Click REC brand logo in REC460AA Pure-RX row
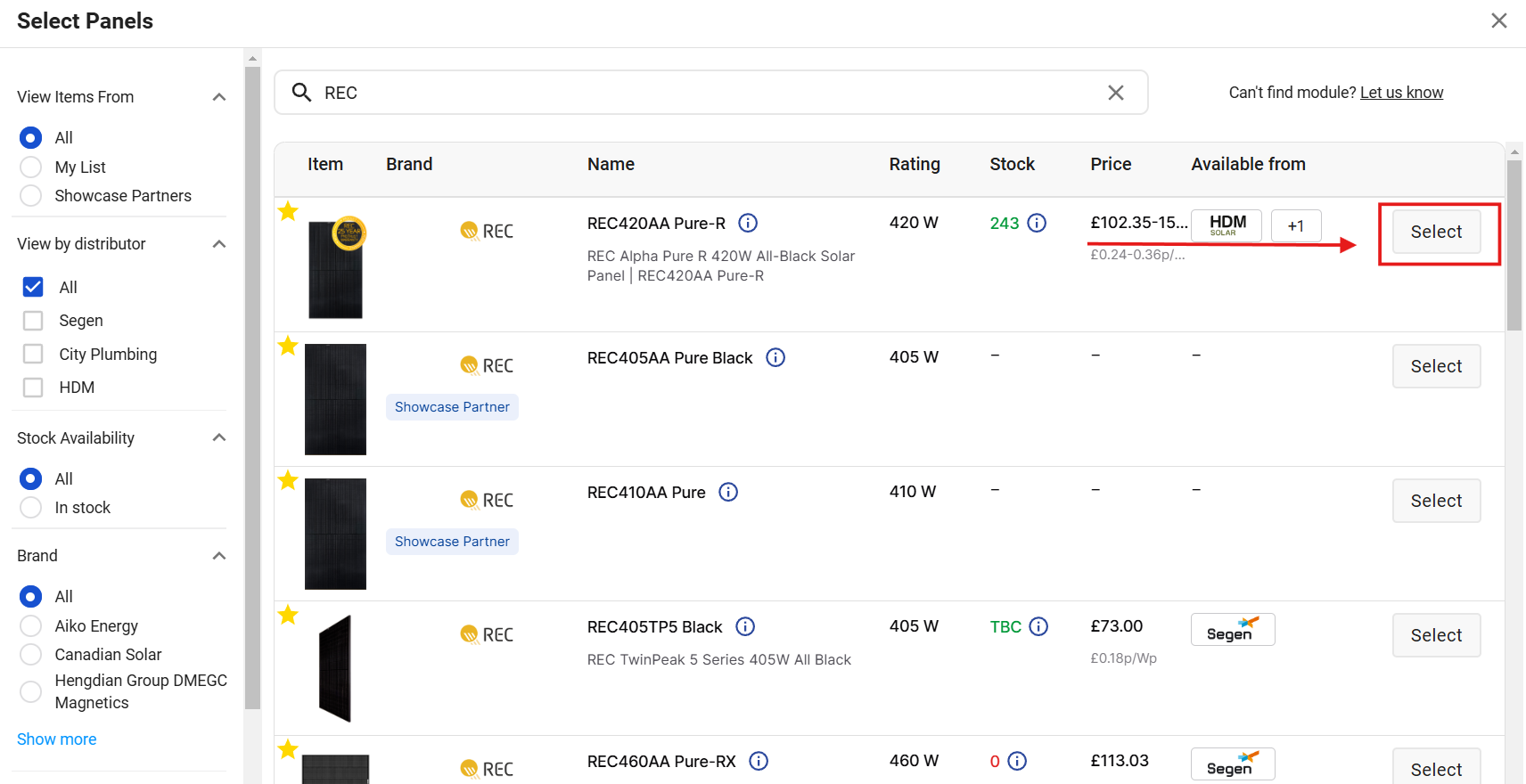 click(487, 769)
